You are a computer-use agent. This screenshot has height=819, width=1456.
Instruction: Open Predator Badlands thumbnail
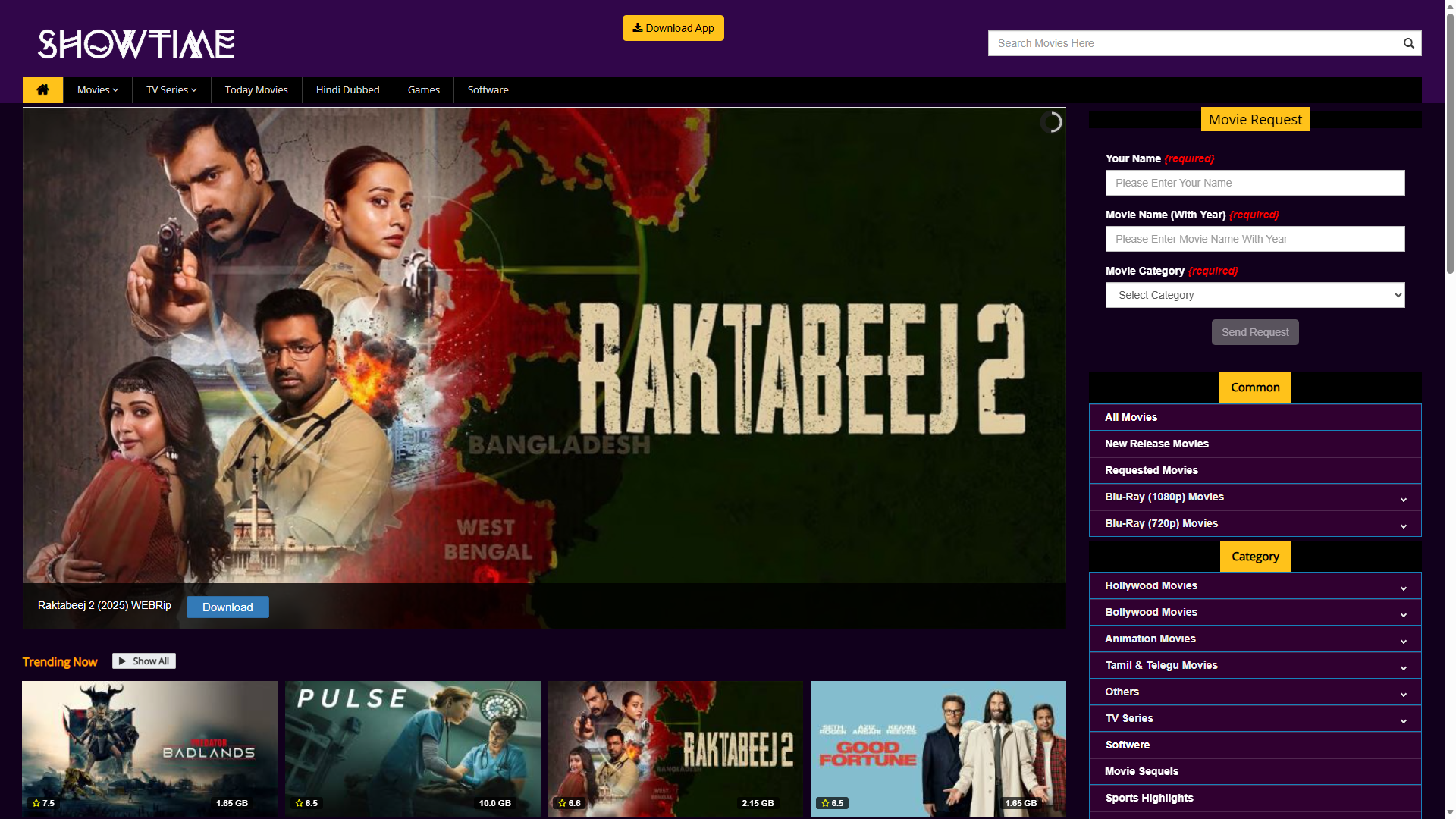click(149, 748)
